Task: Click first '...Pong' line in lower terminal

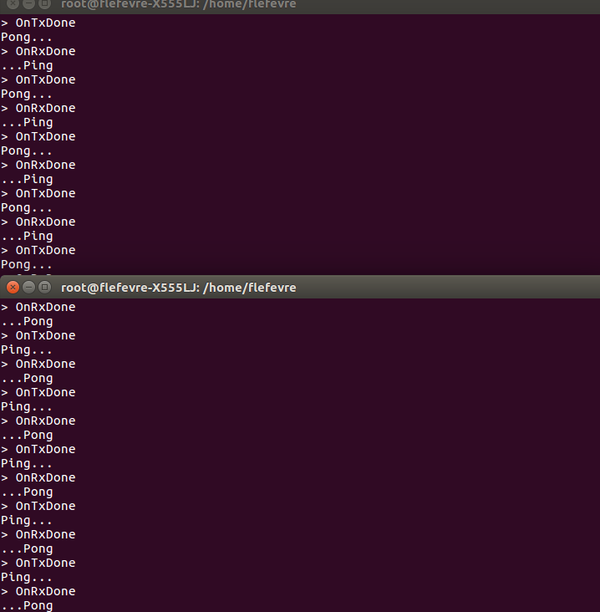Action: coord(27,322)
